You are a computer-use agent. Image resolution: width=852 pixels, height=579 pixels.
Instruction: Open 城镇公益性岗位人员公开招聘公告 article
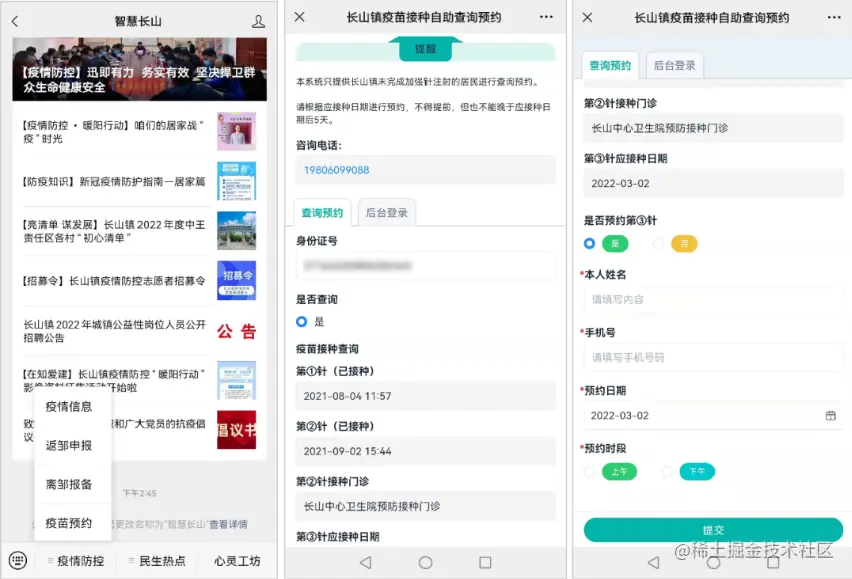115,331
